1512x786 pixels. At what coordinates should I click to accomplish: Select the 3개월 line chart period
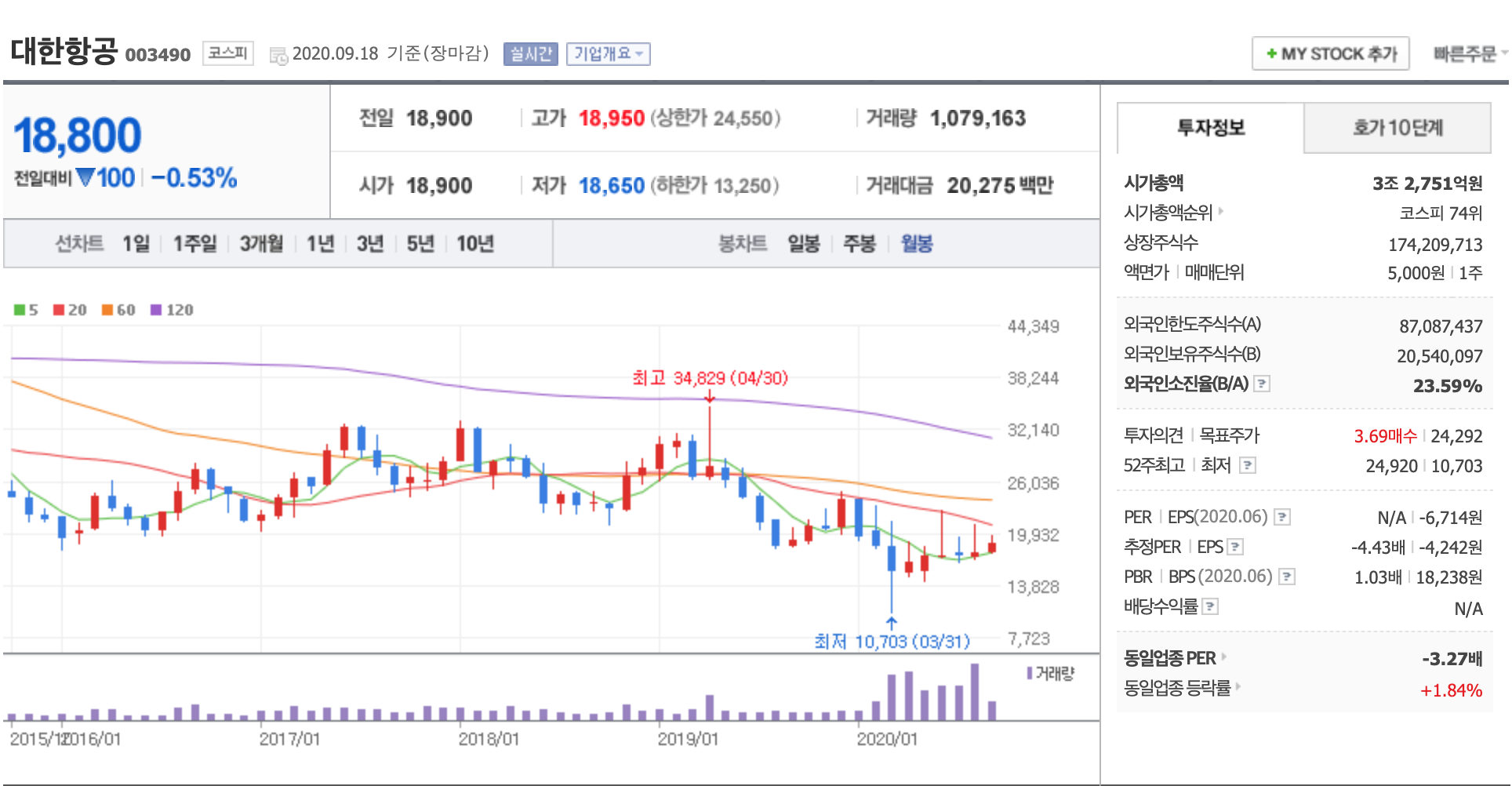(261, 243)
